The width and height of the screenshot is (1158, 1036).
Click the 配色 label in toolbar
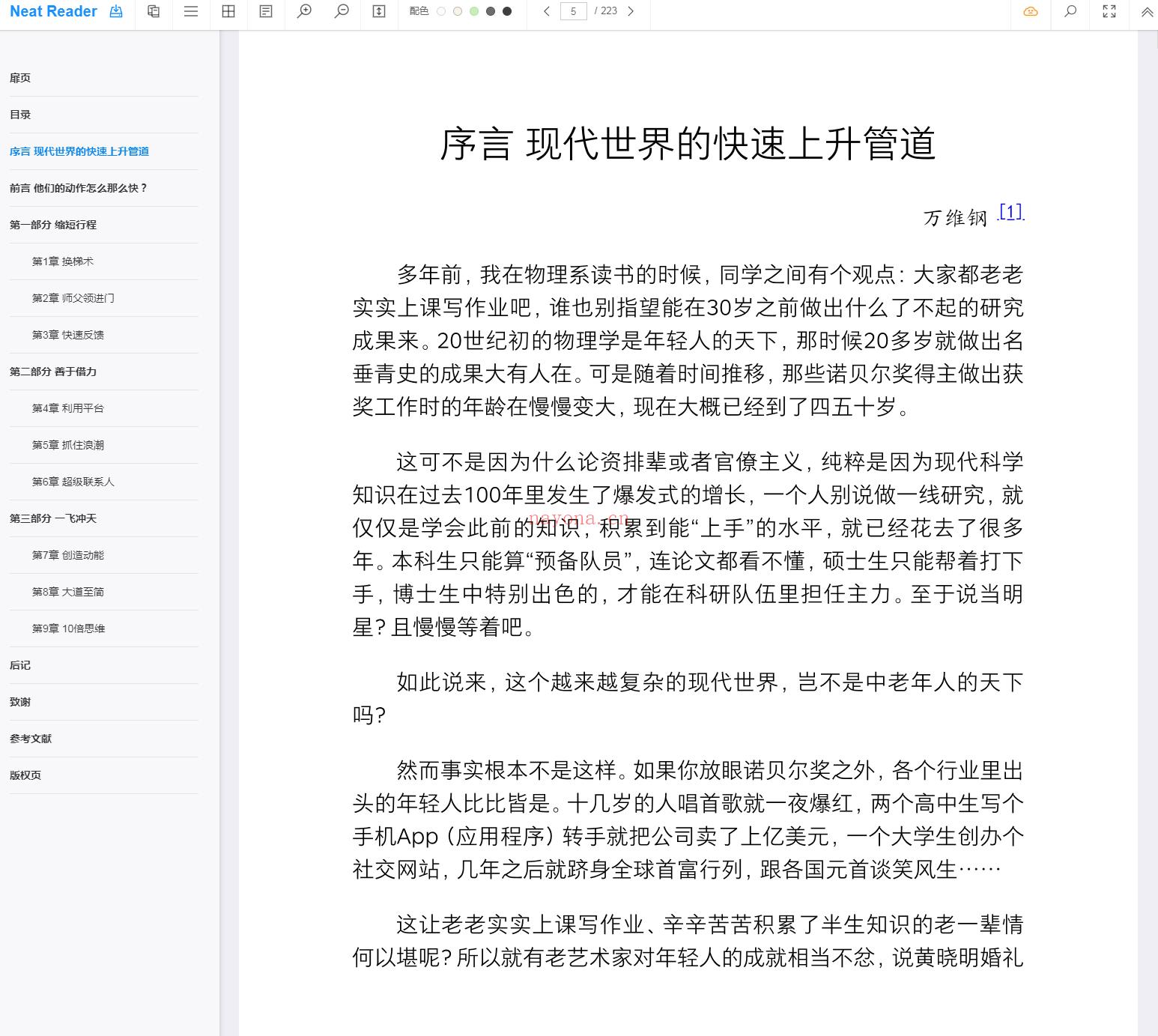coord(419,11)
